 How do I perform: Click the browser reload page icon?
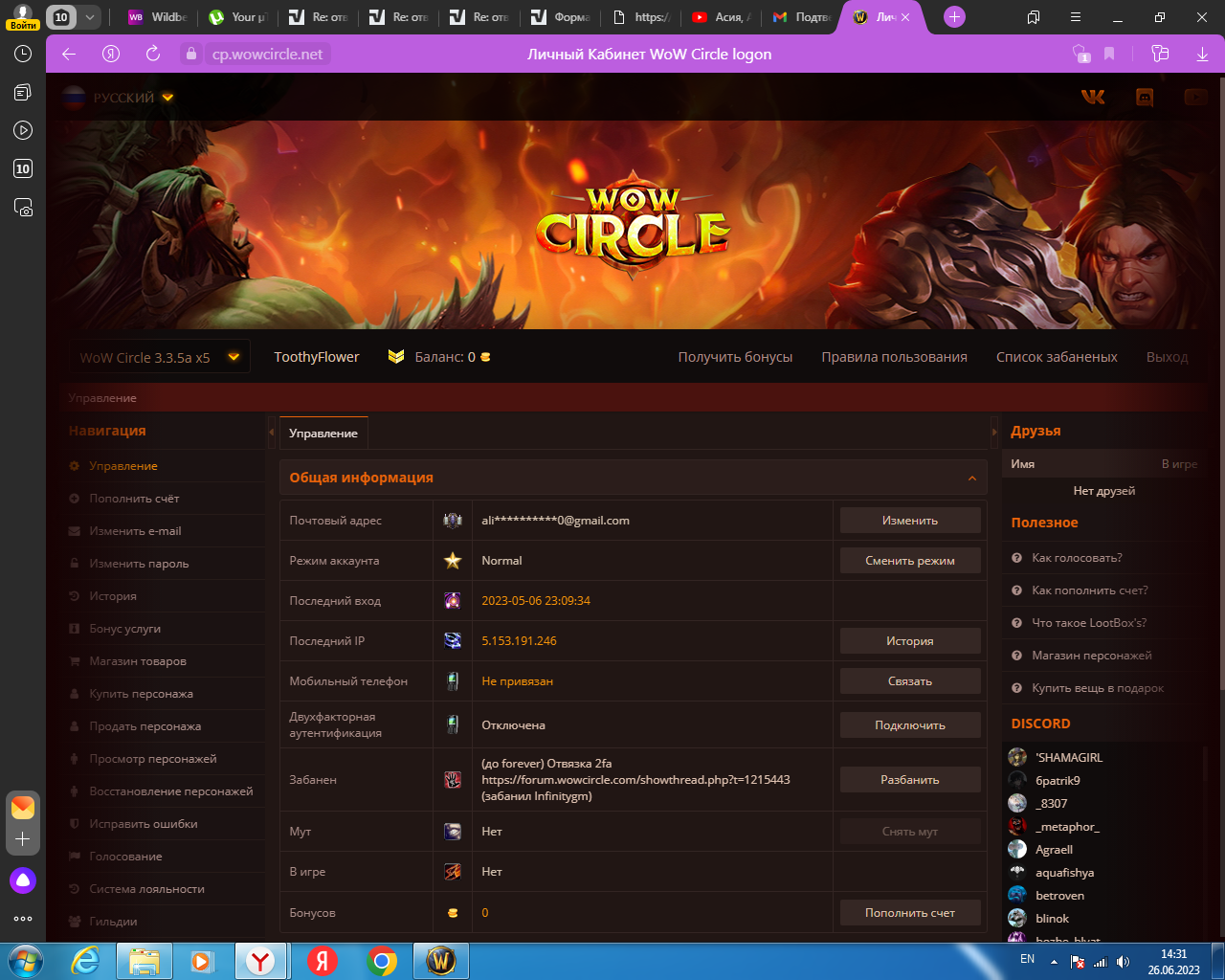click(153, 54)
